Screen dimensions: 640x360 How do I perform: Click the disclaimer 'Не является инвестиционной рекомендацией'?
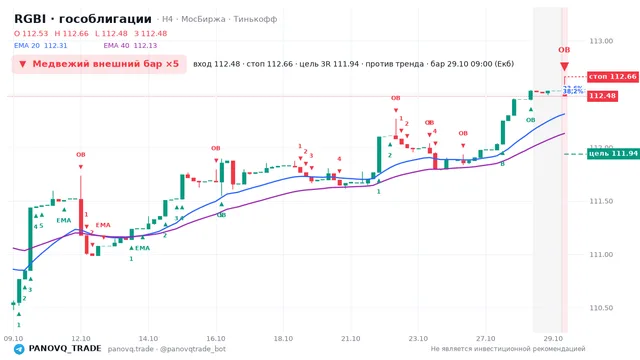(508, 349)
